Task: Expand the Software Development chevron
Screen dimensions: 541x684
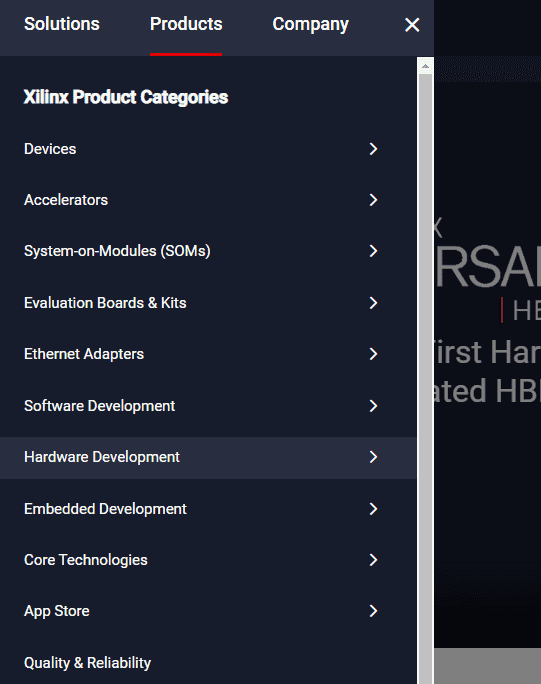Action: coord(373,406)
